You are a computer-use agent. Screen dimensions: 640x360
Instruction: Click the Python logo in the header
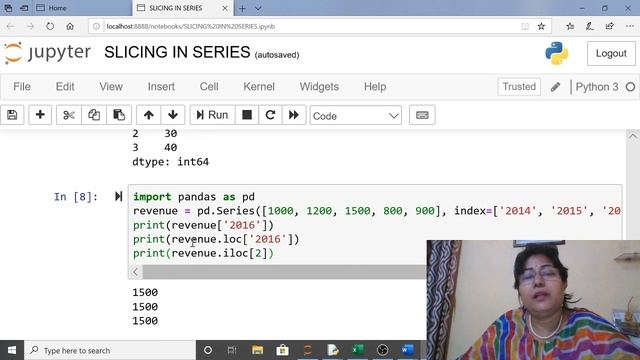[x=557, y=53]
